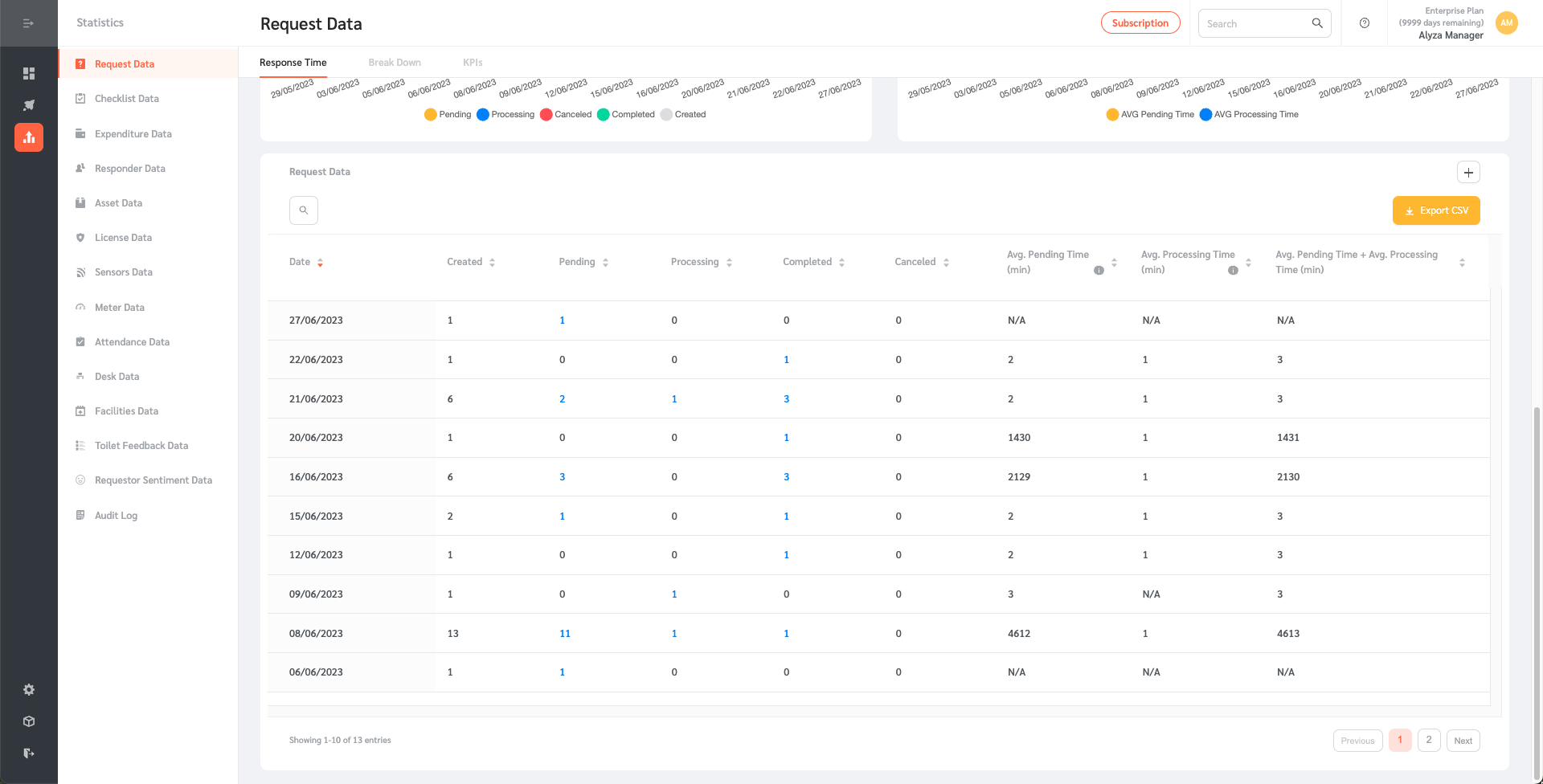Click the Audit Log icon
1543x784 pixels.
pyautogui.click(x=80, y=515)
